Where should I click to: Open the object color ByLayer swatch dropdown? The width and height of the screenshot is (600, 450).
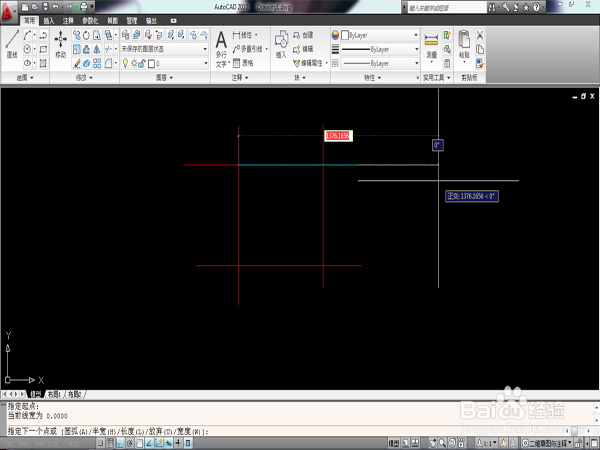(380, 35)
